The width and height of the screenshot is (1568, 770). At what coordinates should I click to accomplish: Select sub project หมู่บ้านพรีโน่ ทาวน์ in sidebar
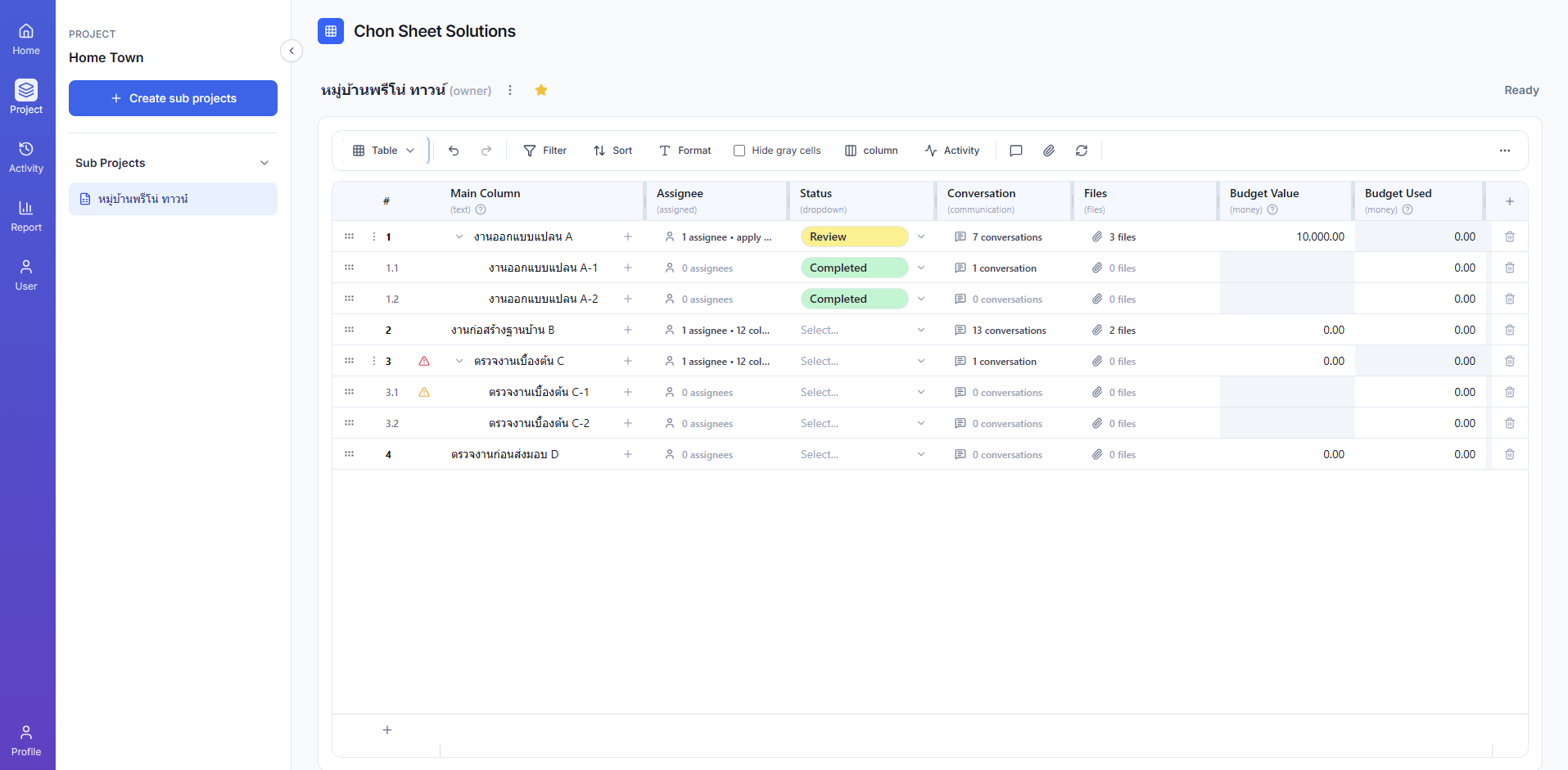tap(173, 199)
